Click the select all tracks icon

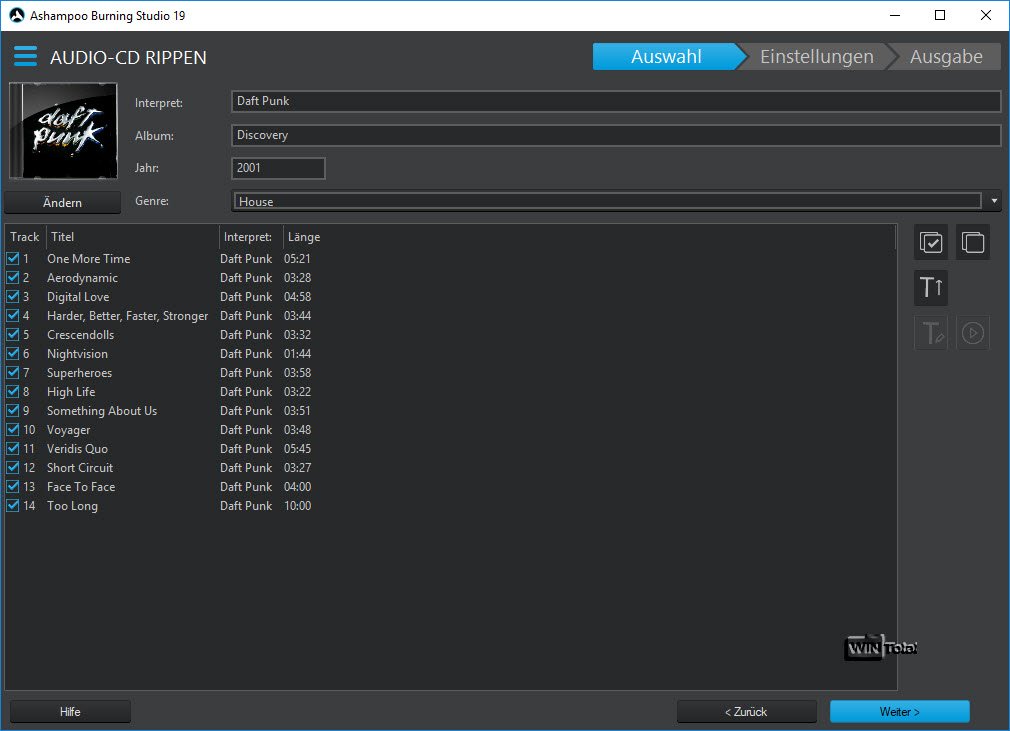click(x=931, y=243)
